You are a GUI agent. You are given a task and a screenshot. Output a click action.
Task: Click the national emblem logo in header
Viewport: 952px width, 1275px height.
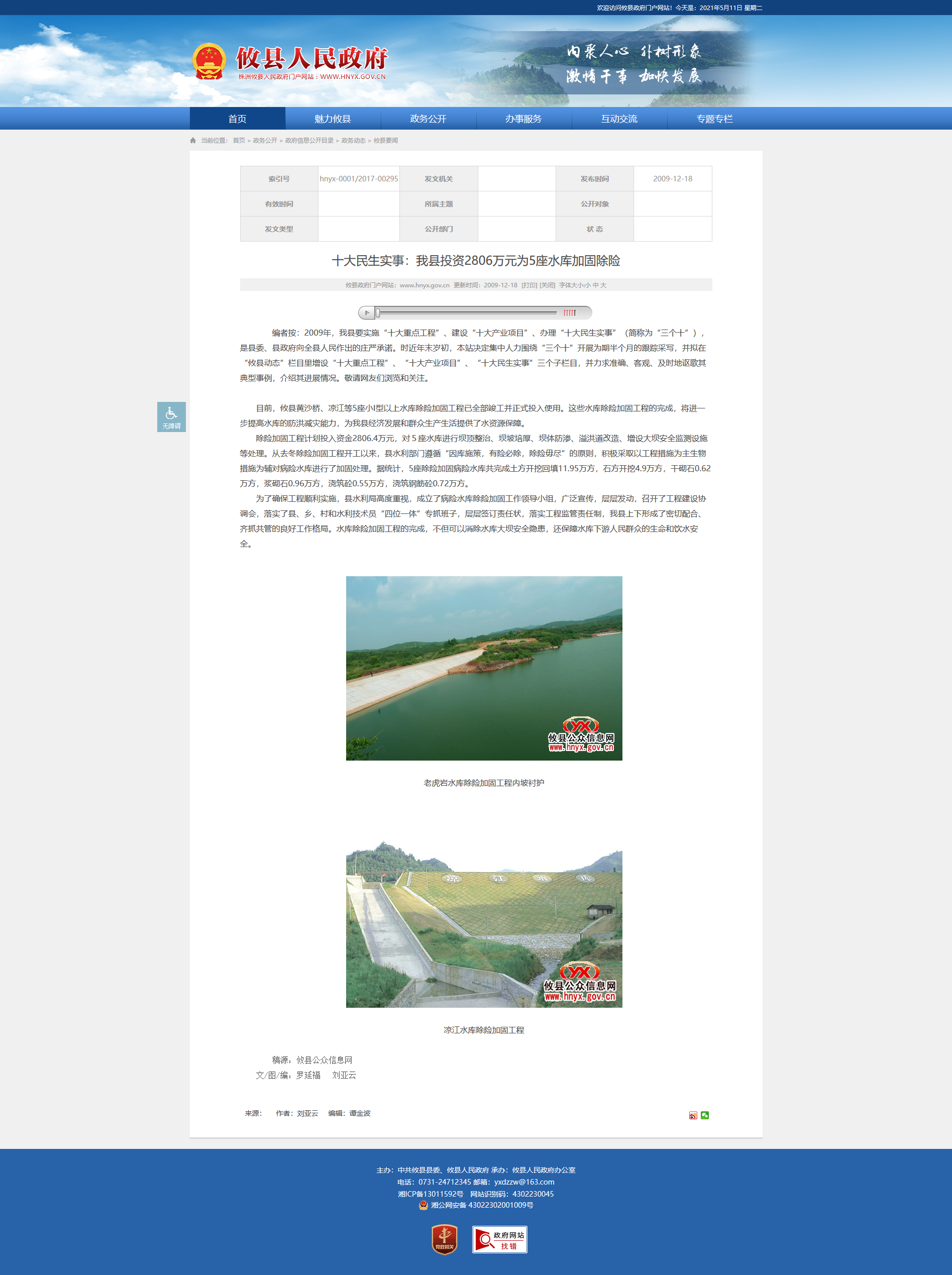(x=209, y=61)
